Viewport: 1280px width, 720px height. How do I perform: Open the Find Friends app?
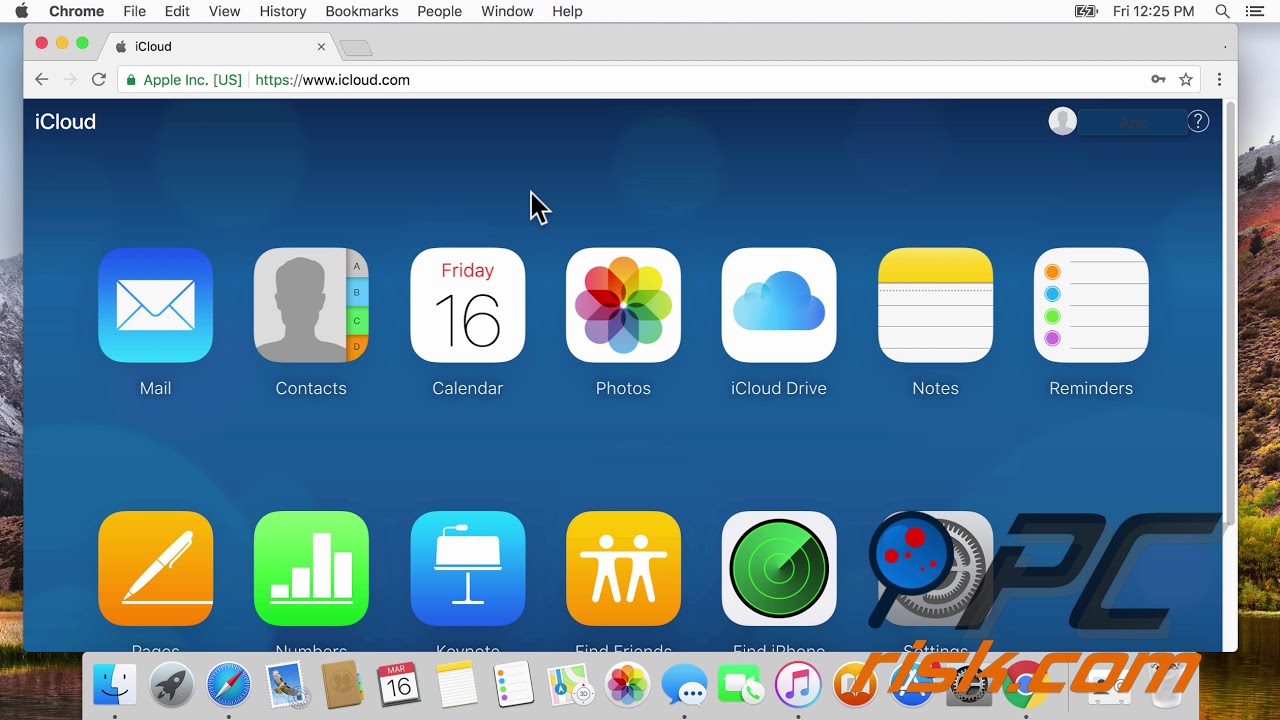[623, 569]
